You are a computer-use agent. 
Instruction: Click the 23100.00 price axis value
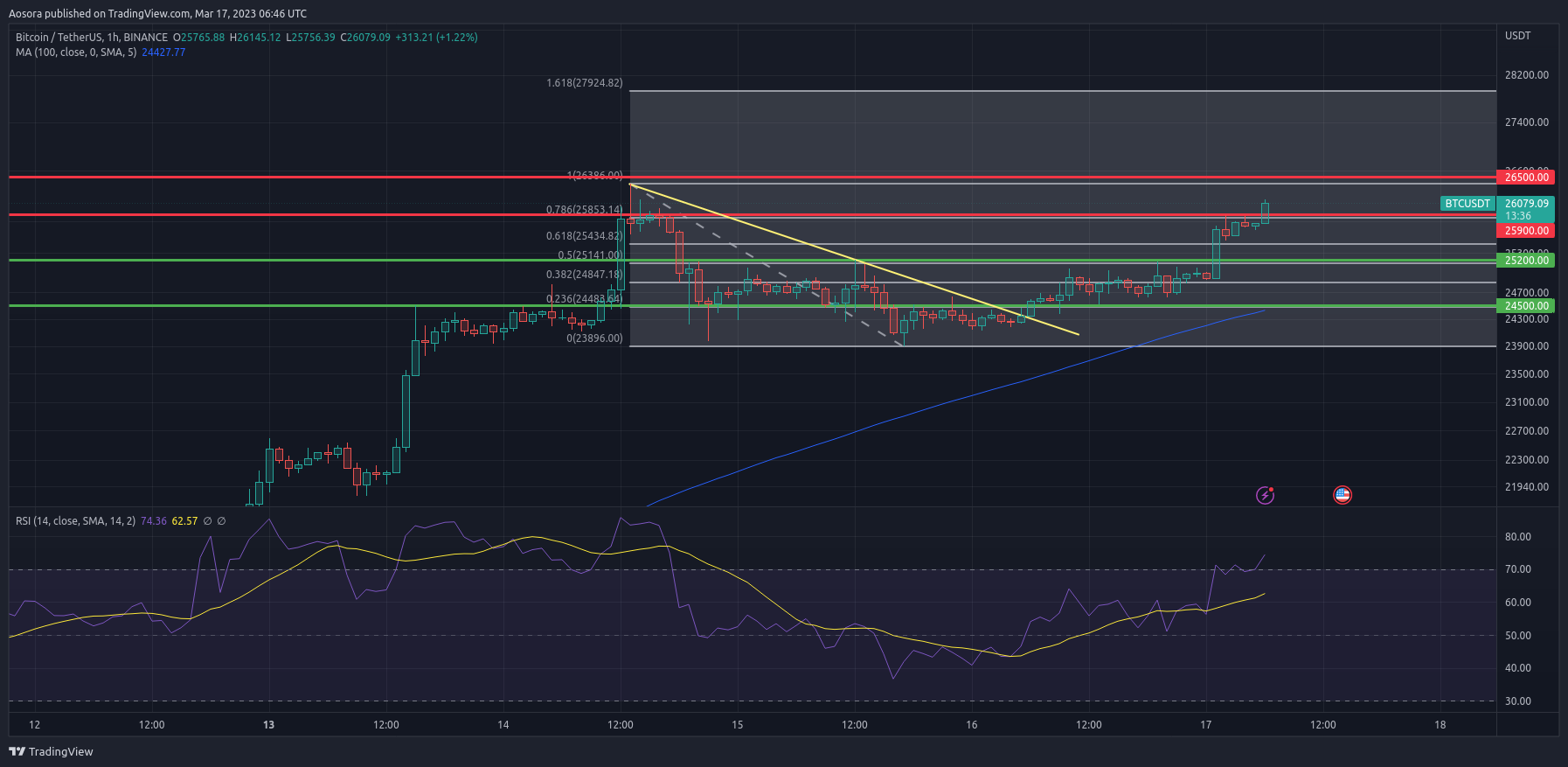coord(1526,402)
